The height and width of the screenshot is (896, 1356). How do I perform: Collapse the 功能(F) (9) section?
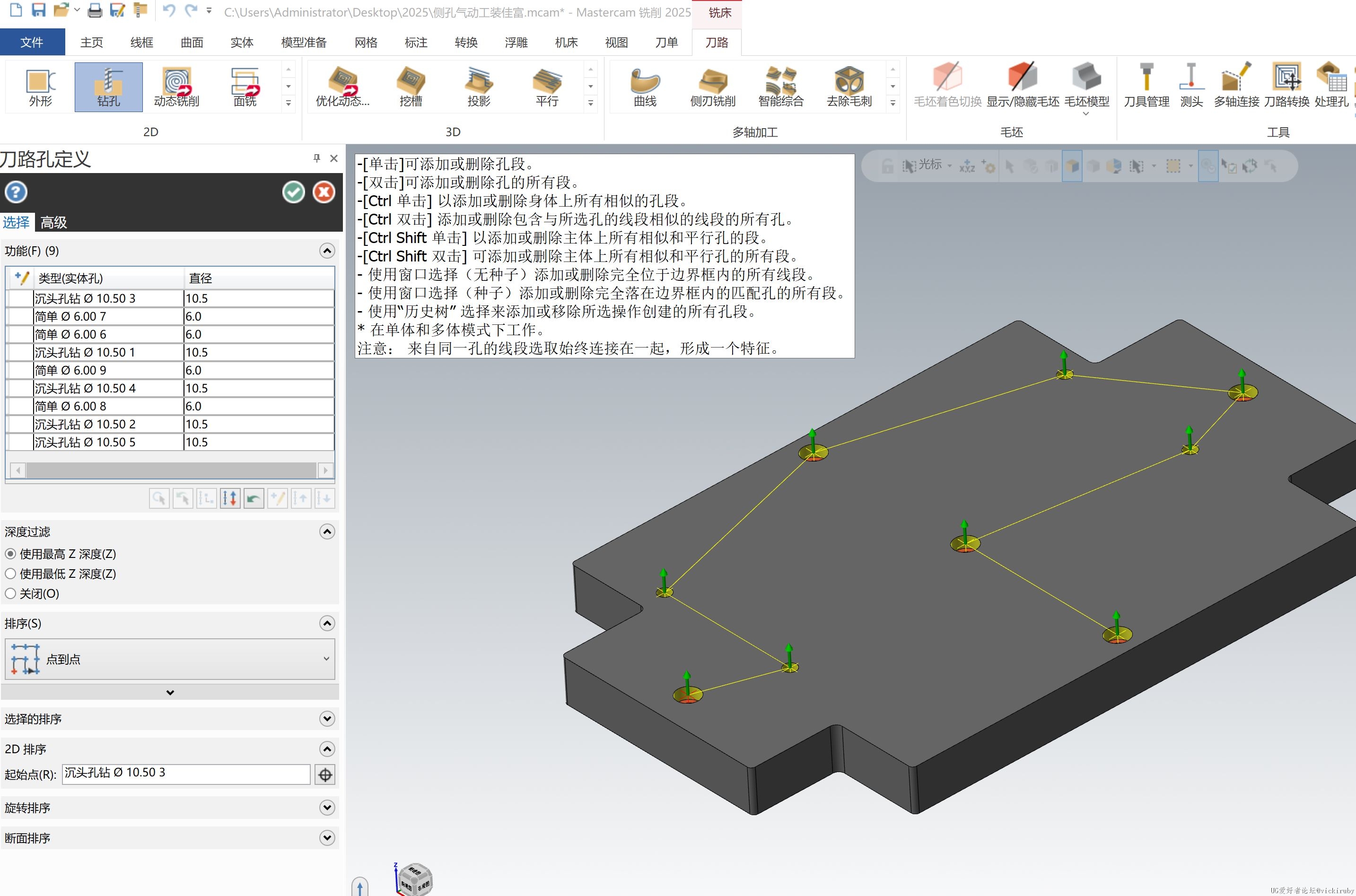[327, 251]
